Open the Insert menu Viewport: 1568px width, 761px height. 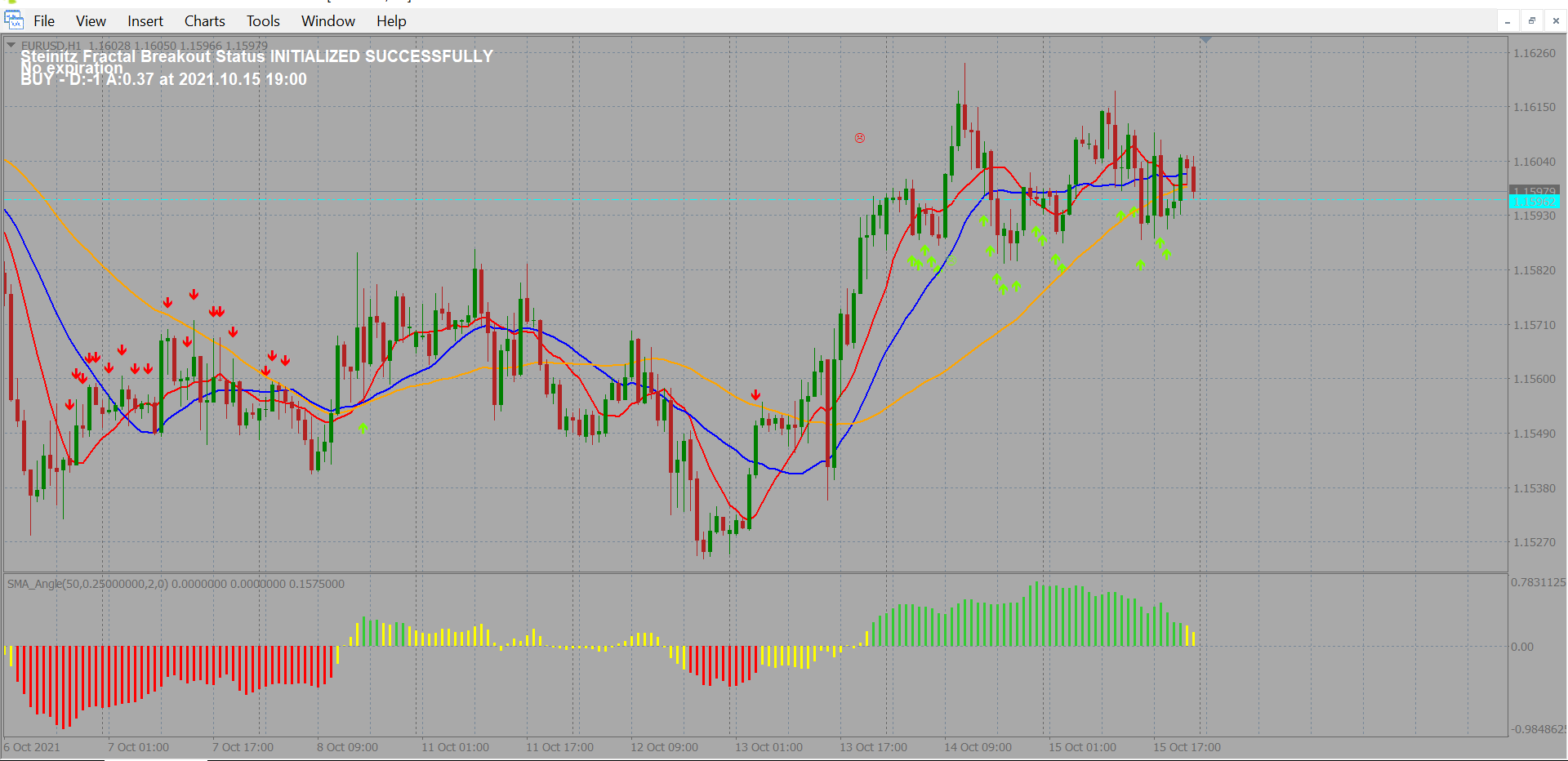[145, 21]
